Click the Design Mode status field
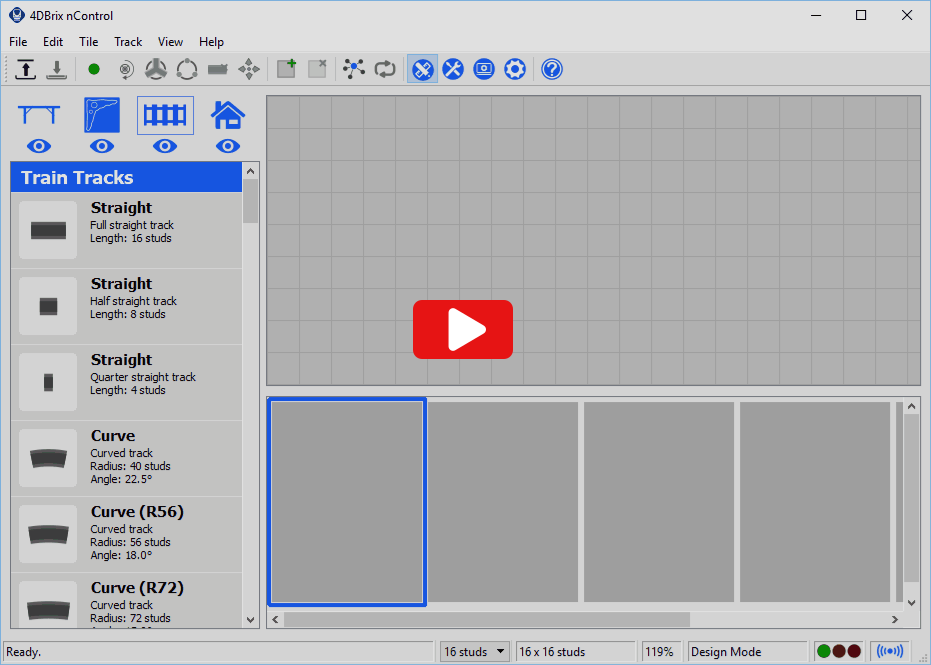Screen dimensions: 931x665 click(x=747, y=651)
